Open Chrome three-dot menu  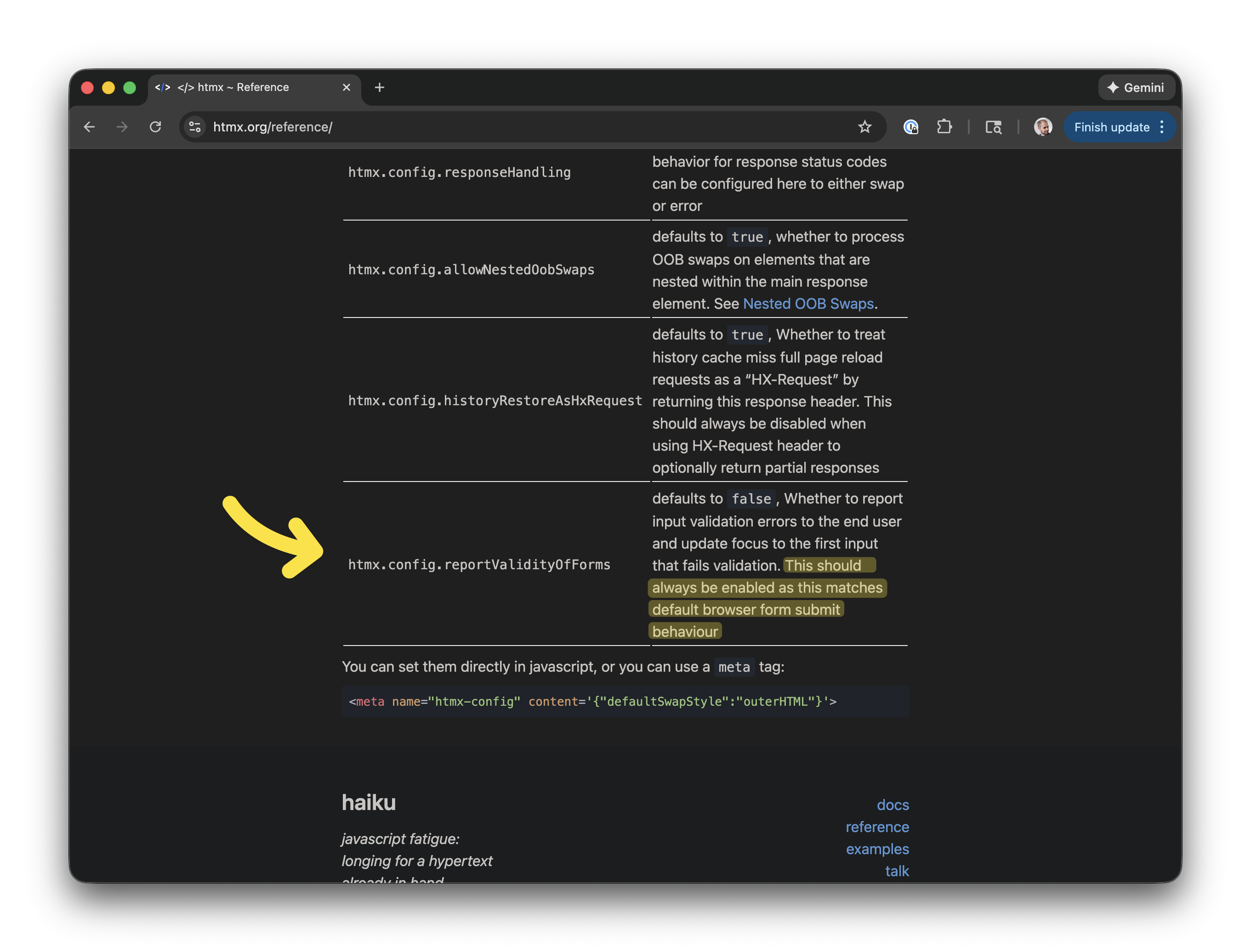click(x=1162, y=127)
